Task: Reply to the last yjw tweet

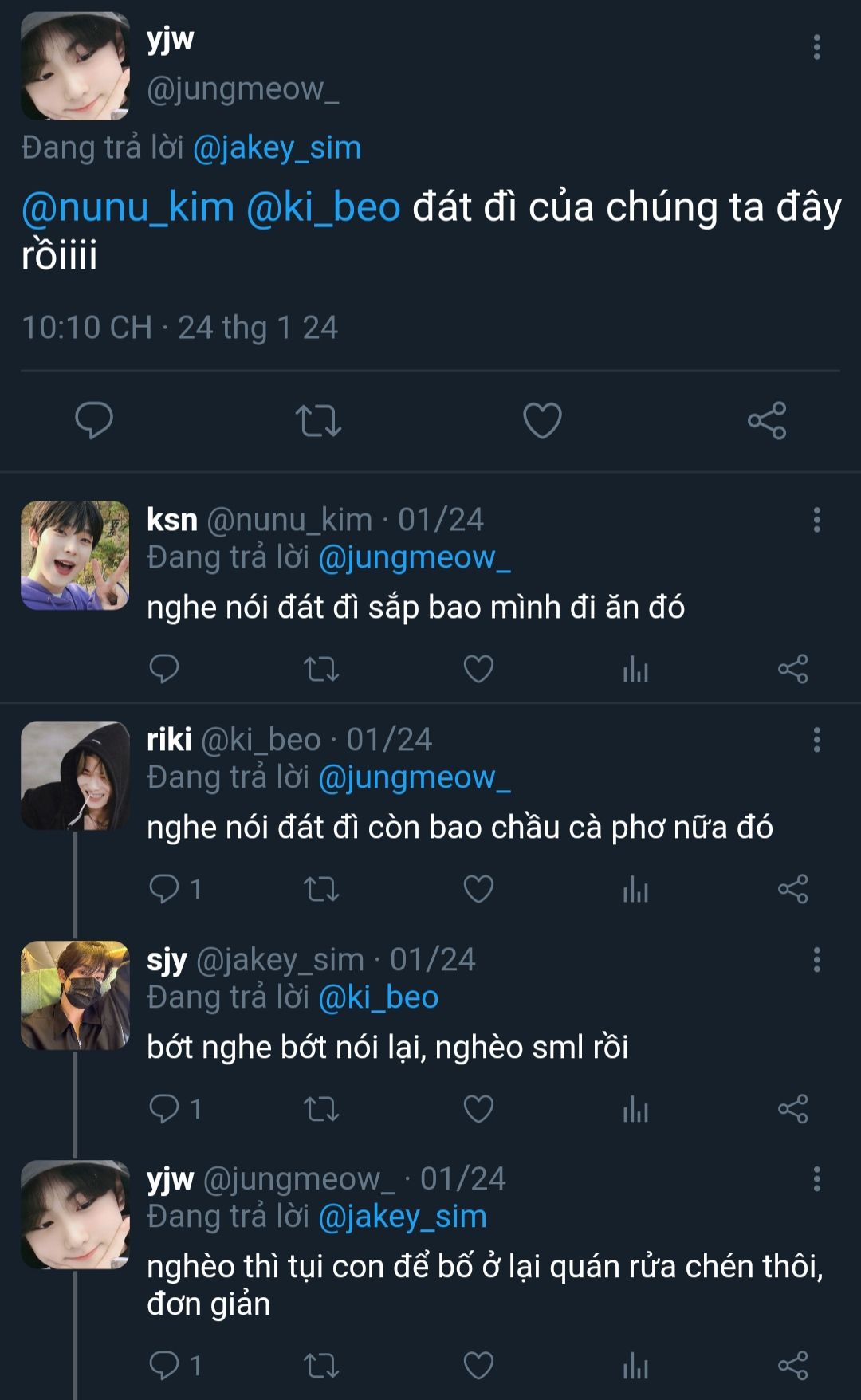Action: pos(164,1365)
